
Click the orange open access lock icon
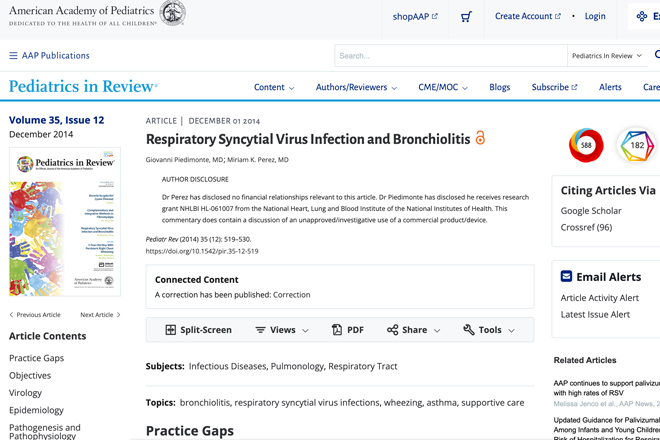click(480, 138)
